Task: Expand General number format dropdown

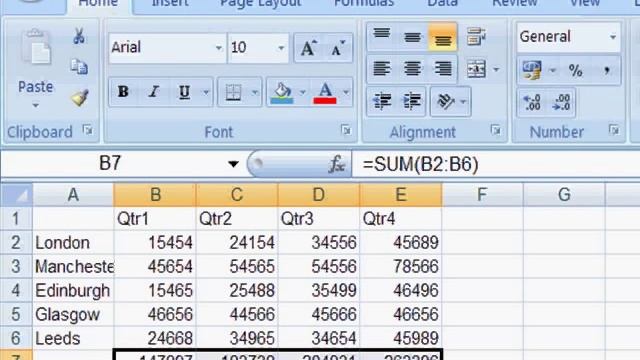Action: click(613, 37)
